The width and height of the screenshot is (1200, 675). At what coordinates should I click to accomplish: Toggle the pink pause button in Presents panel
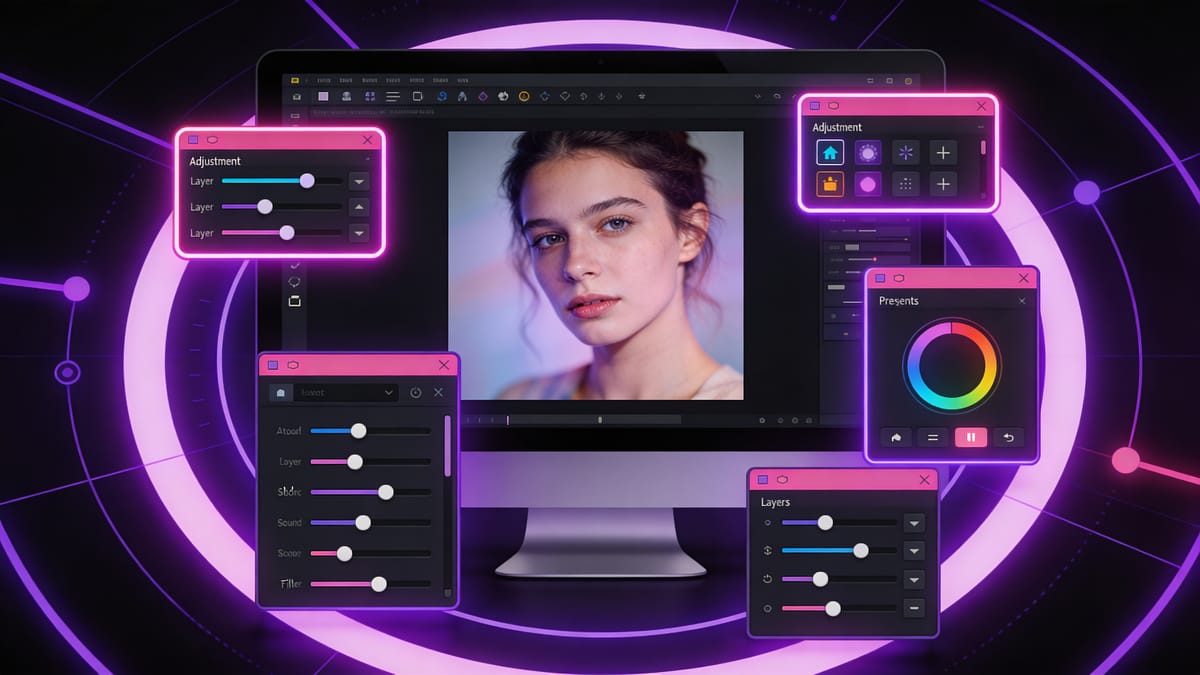(x=970, y=437)
